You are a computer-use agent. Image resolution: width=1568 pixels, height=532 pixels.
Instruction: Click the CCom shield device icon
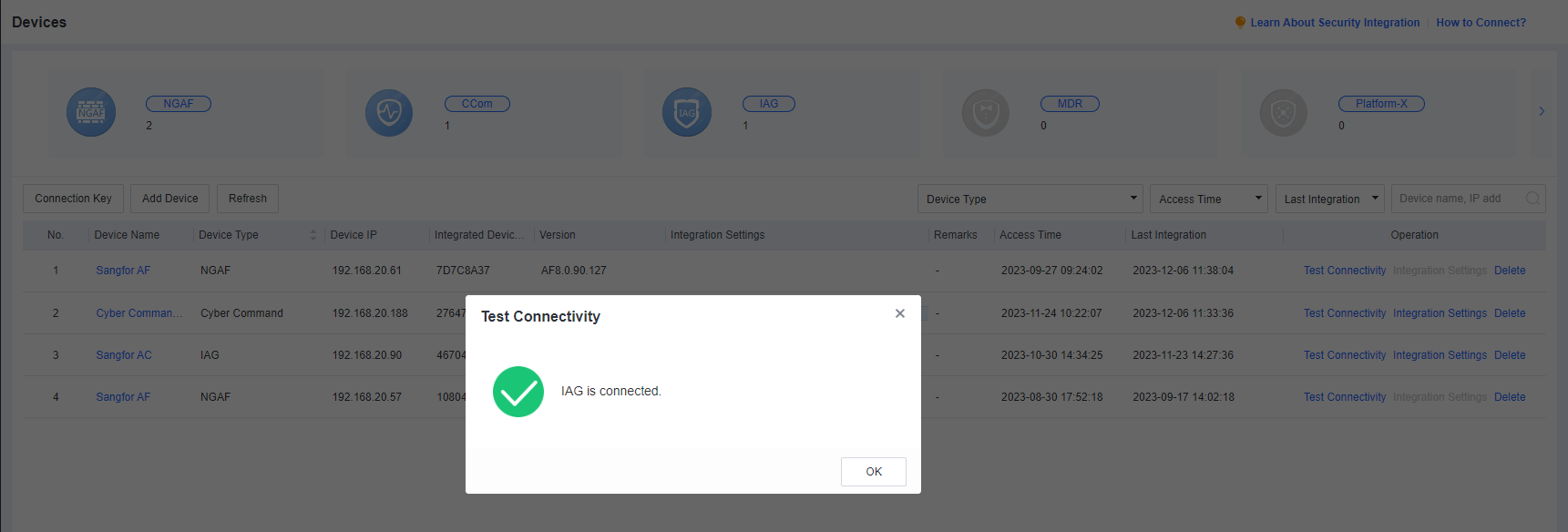[389, 112]
